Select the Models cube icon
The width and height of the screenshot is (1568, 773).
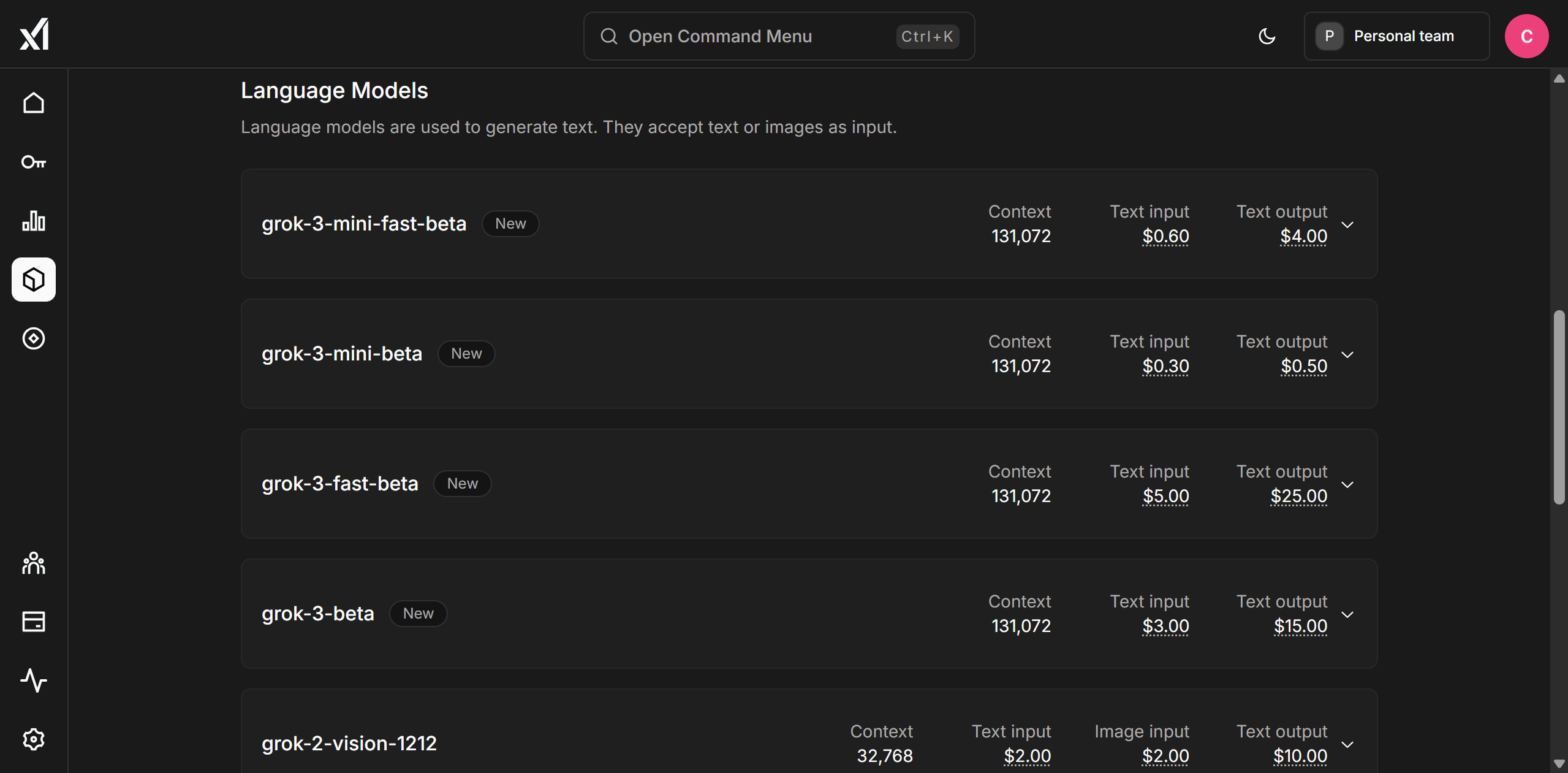coord(34,280)
